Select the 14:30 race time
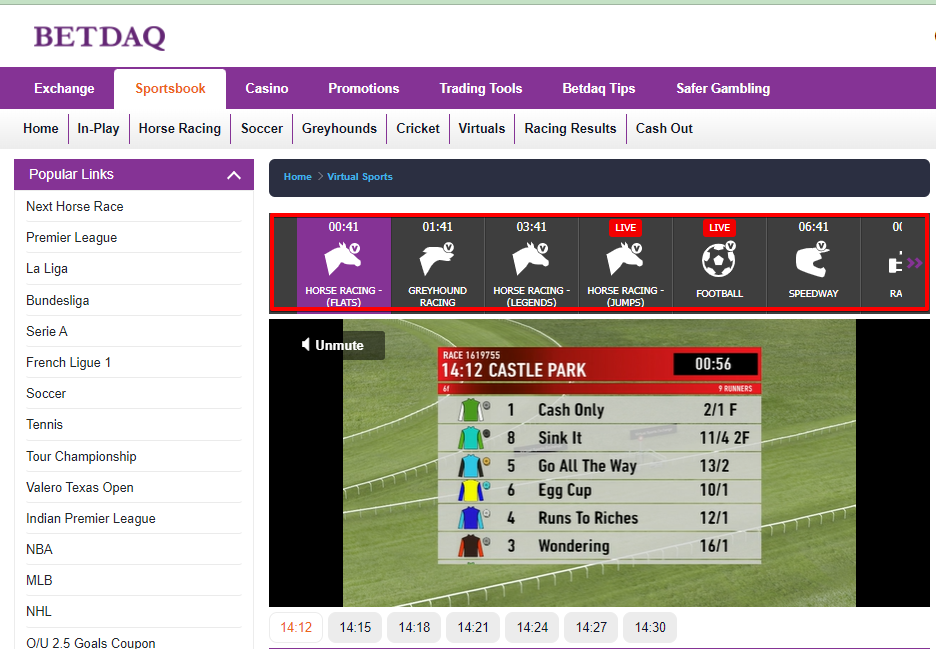 [x=650, y=628]
